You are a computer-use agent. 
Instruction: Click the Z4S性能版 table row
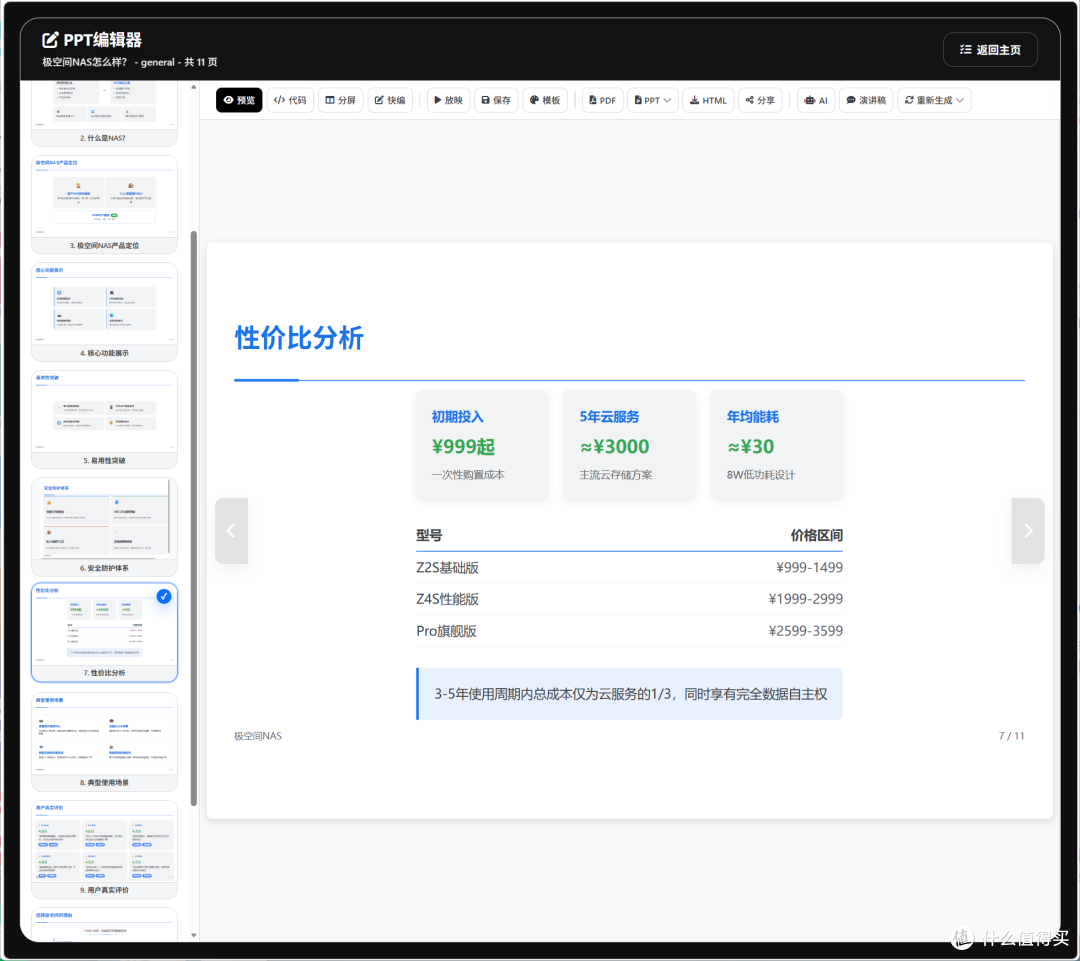[630, 599]
